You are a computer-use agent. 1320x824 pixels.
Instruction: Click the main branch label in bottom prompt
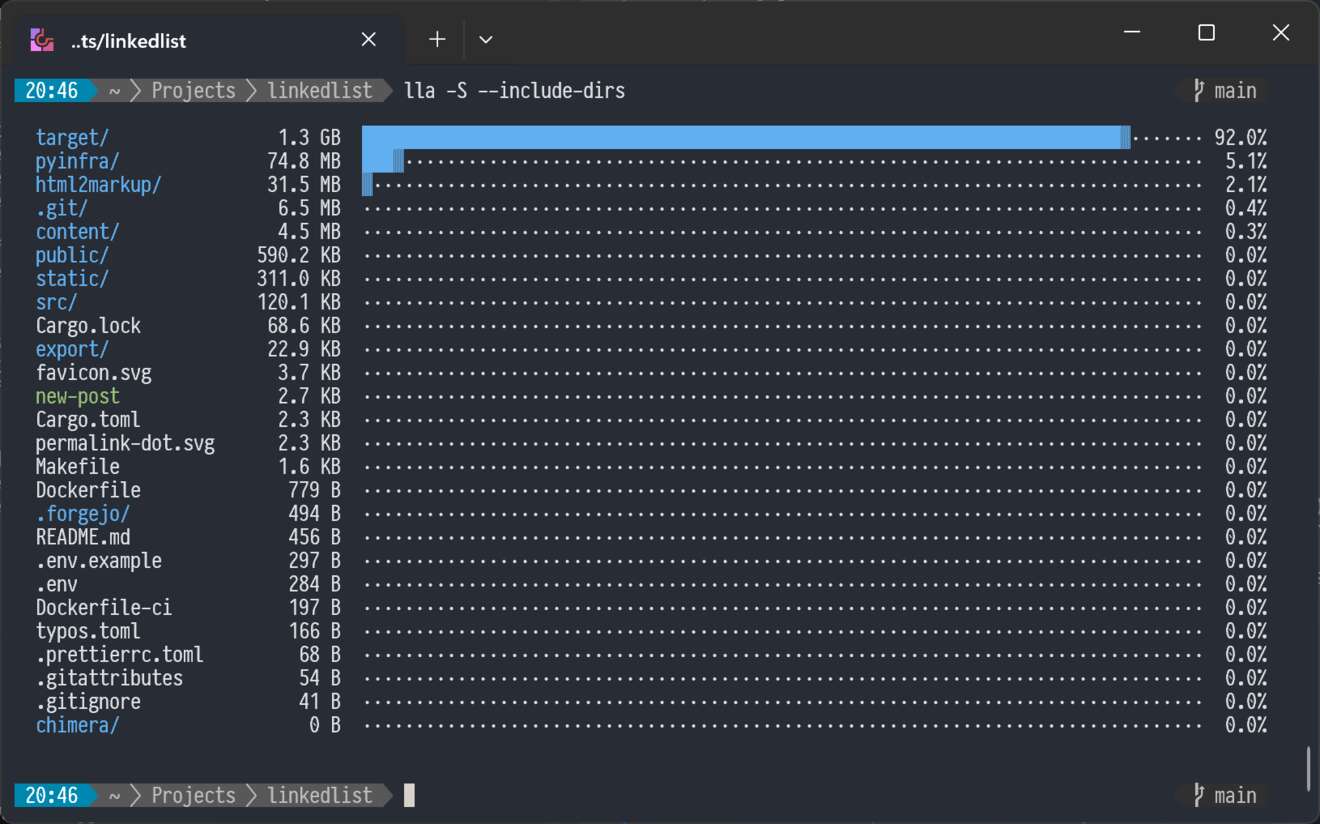(1235, 796)
